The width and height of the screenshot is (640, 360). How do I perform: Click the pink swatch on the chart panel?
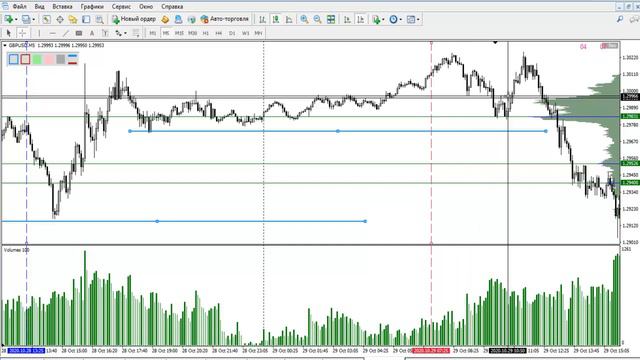click(49, 59)
